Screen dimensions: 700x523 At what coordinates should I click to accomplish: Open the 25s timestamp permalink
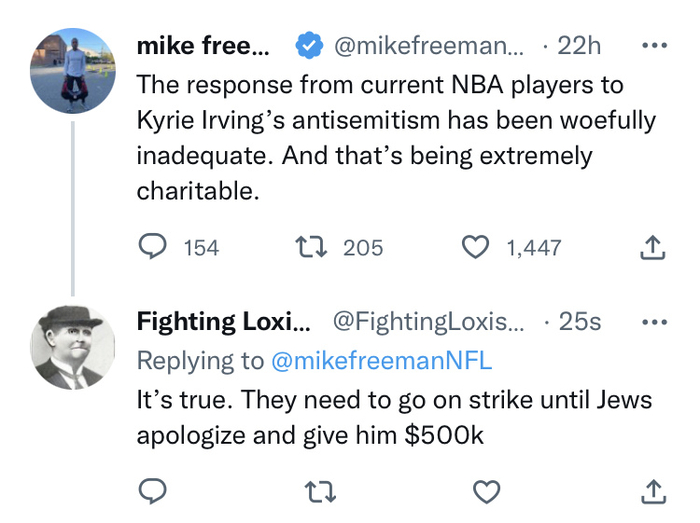(579, 322)
